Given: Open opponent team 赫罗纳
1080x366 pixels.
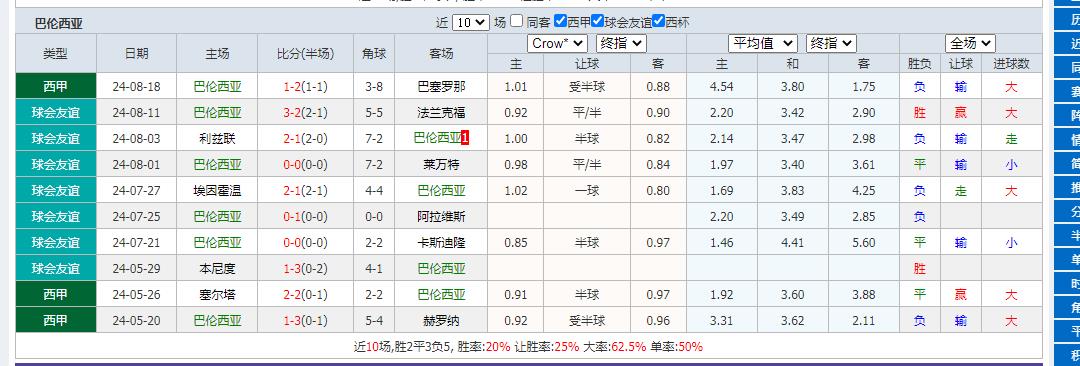Looking at the screenshot, I should (x=441, y=321).
